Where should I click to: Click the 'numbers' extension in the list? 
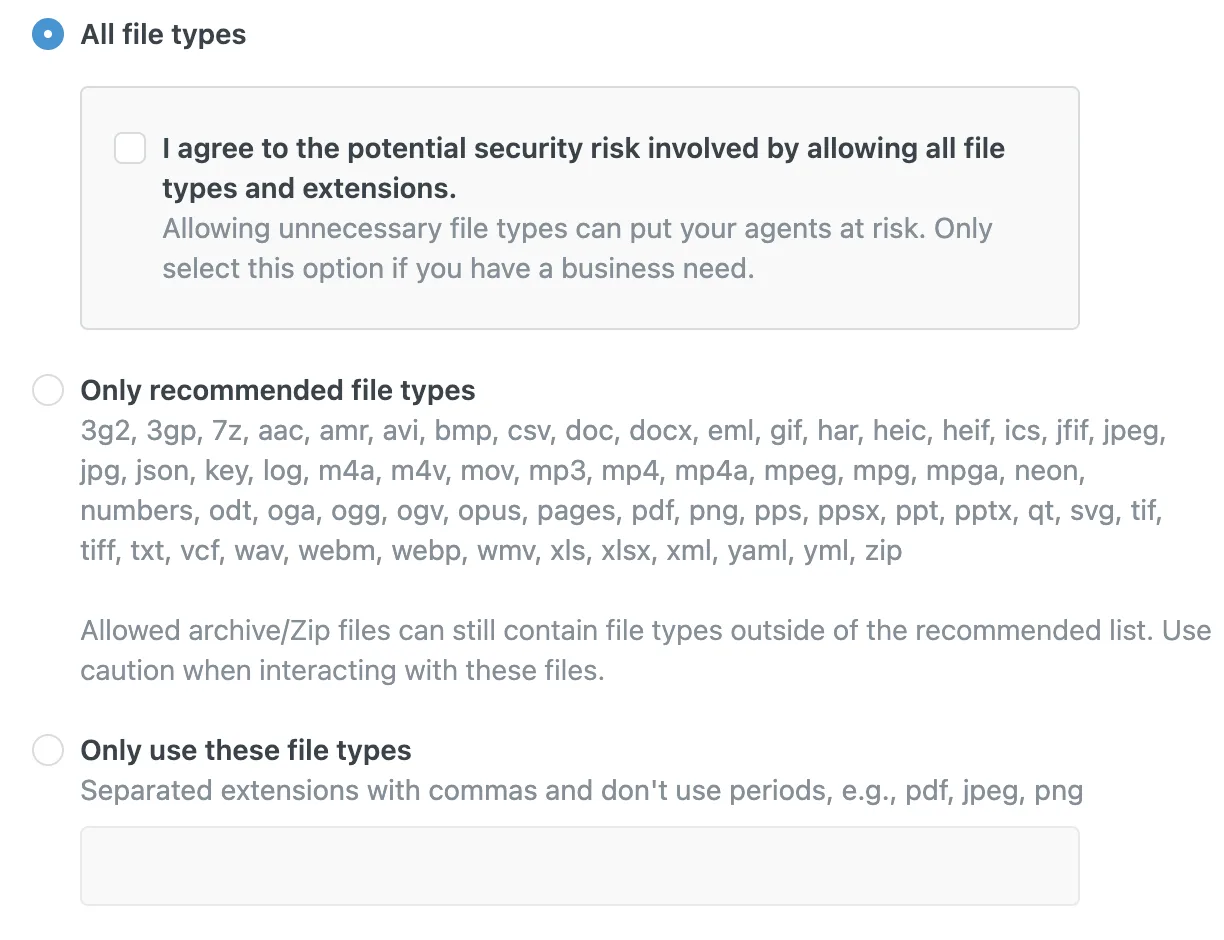136,511
